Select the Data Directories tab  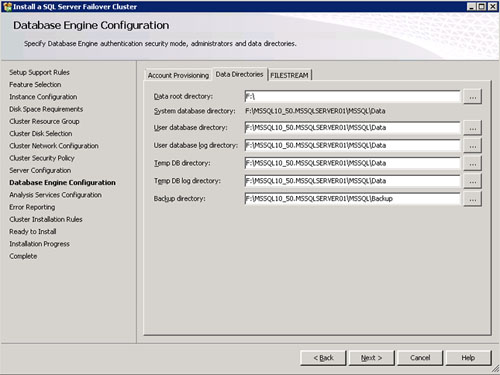click(239, 74)
